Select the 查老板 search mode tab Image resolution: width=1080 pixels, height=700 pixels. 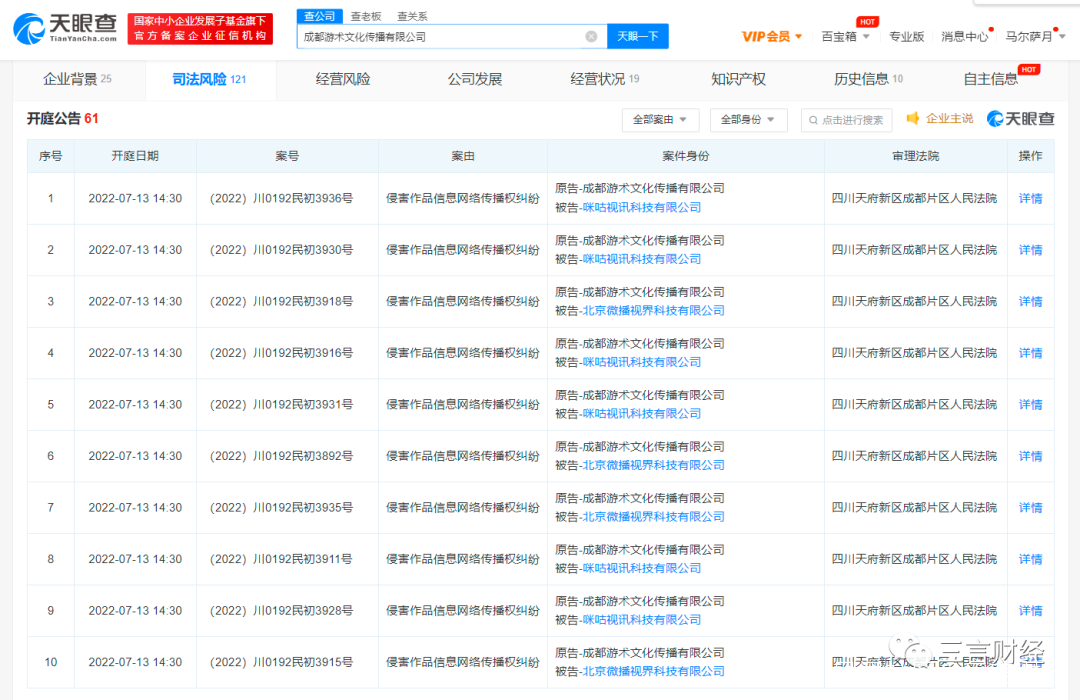pyautogui.click(x=366, y=16)
